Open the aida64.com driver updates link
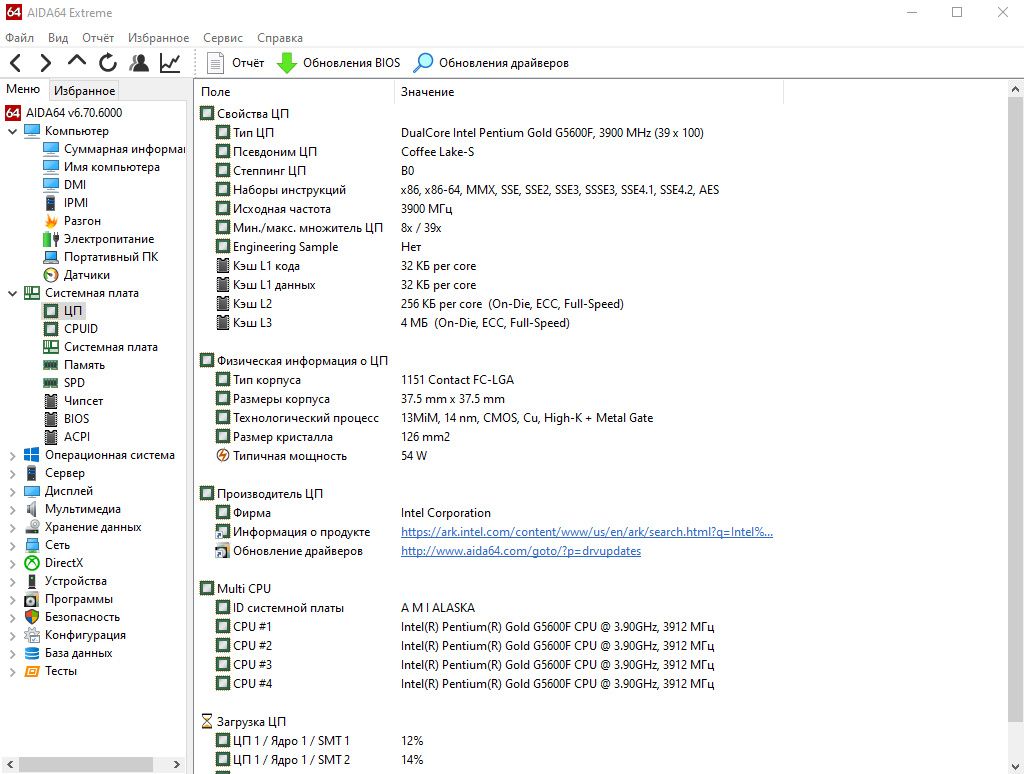1024x774 pixels. point(520,551)
